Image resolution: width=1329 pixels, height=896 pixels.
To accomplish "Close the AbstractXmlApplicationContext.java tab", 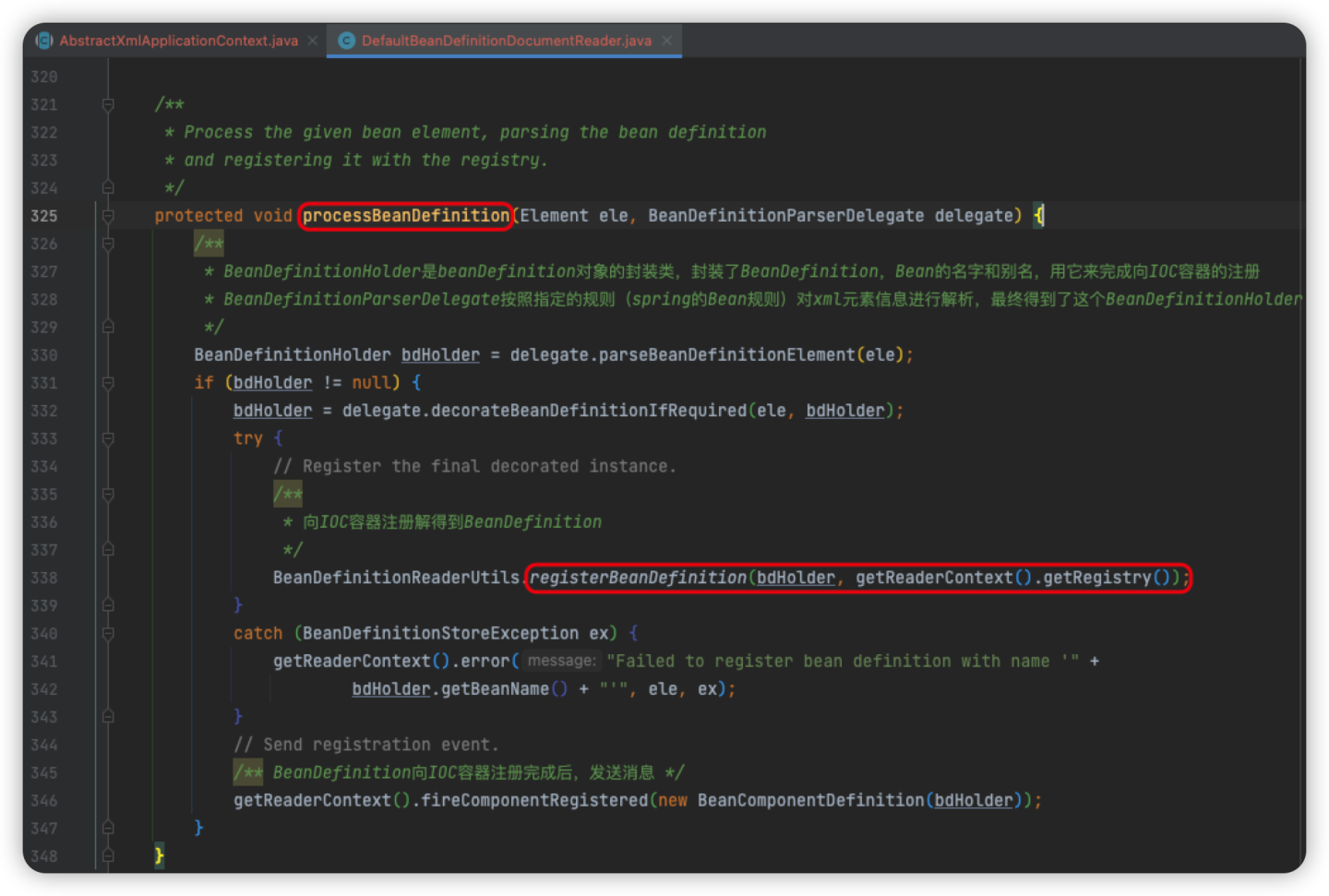I will click(313, 41).
